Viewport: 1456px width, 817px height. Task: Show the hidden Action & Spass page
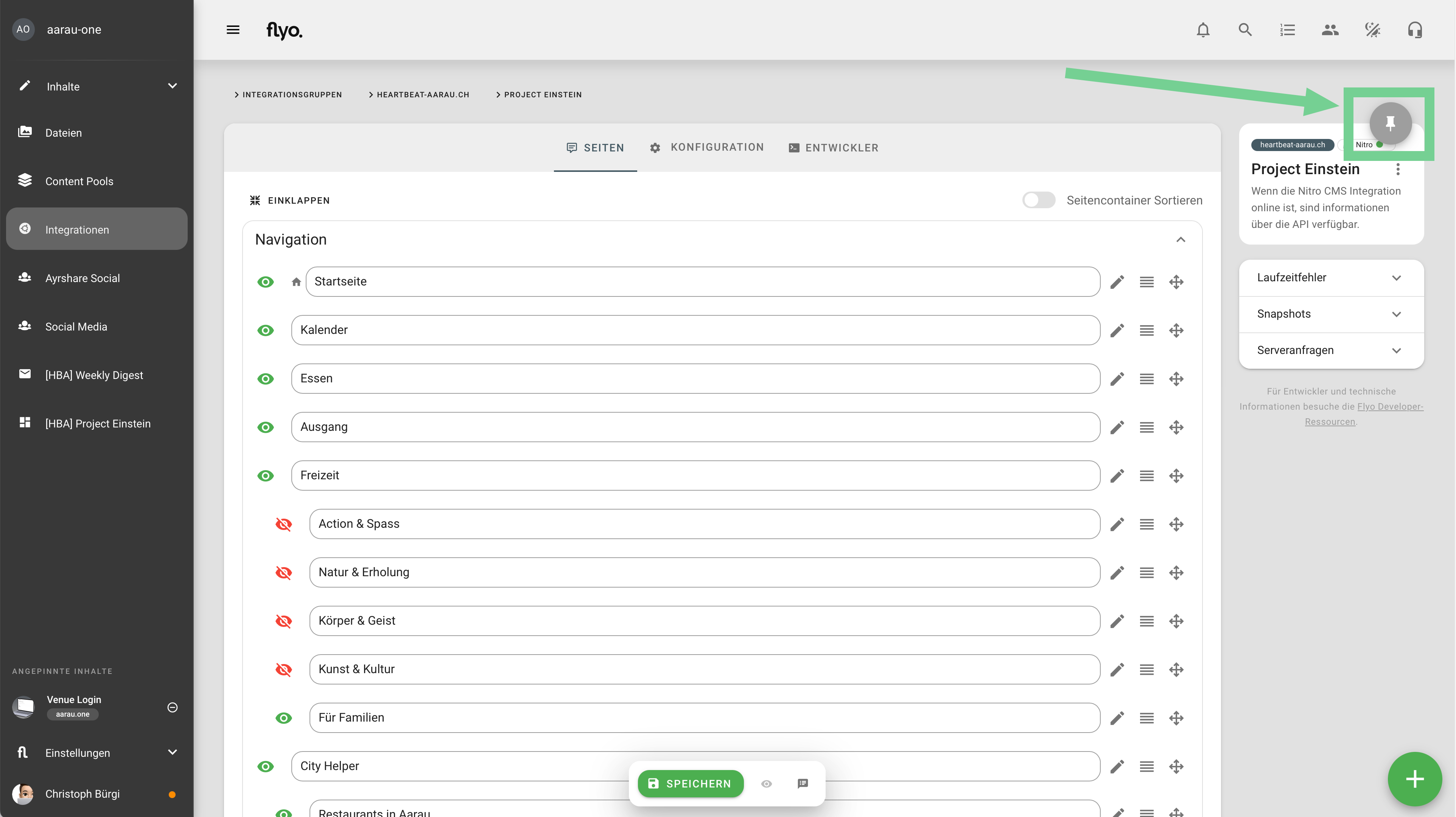[x=284, y=524]
